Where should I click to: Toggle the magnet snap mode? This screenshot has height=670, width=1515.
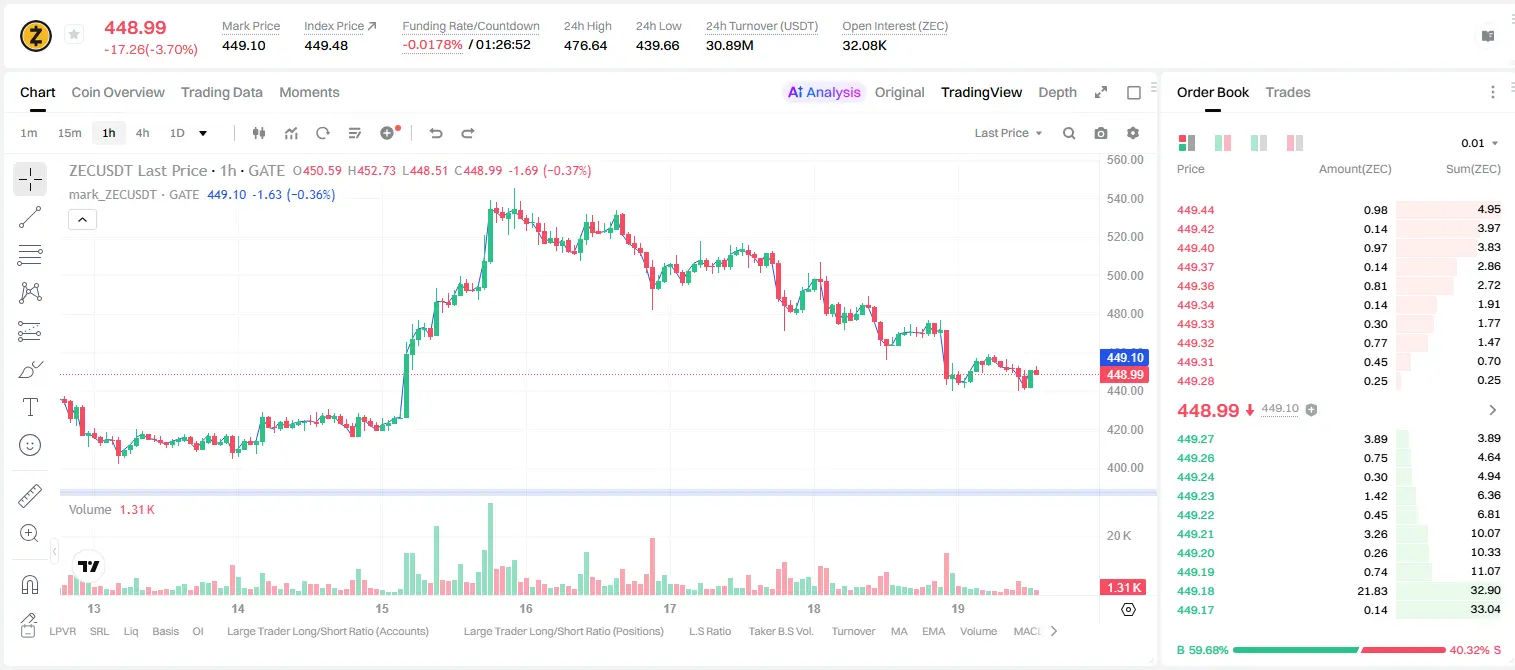[30, 584]
